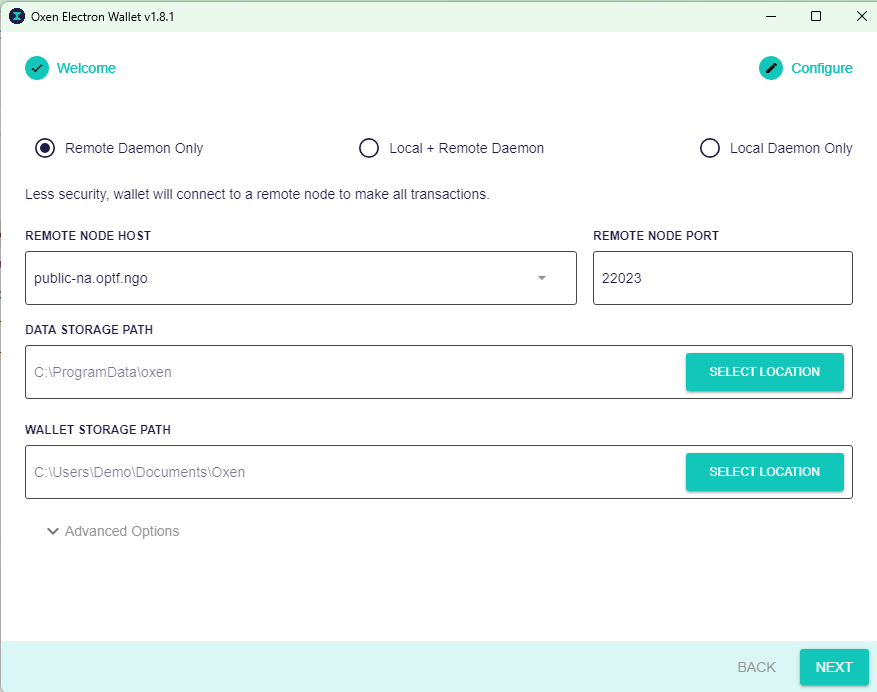Select Remote Daemon Only radio button

click(x=45, y=148)
